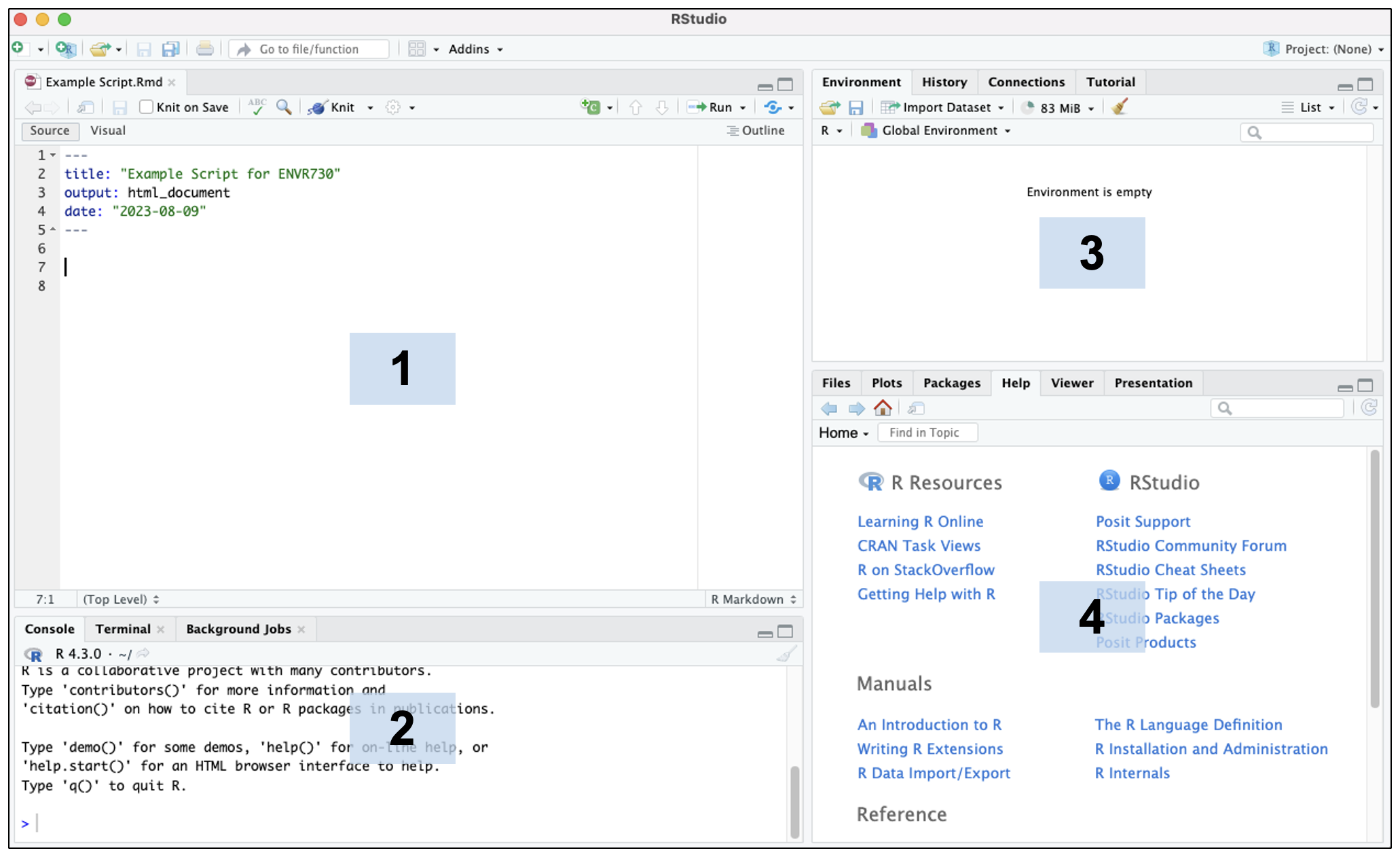The height and width of the screenshot is (857, 1400).
Task: Open the Packages tab
Action: click(x=951, y=383)
